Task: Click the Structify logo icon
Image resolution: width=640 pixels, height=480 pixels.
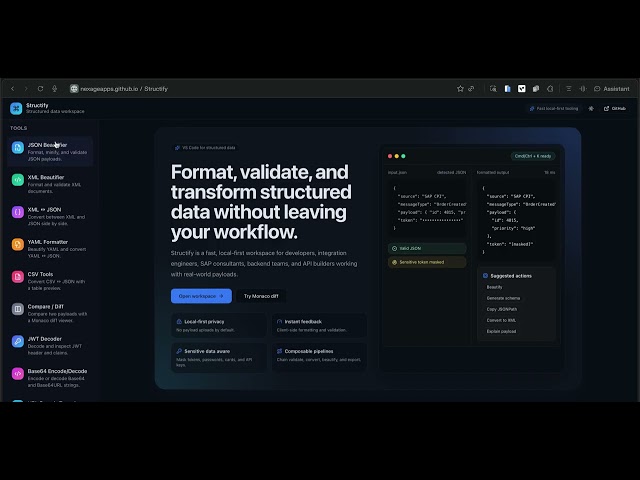Action: tap(16, 108)
